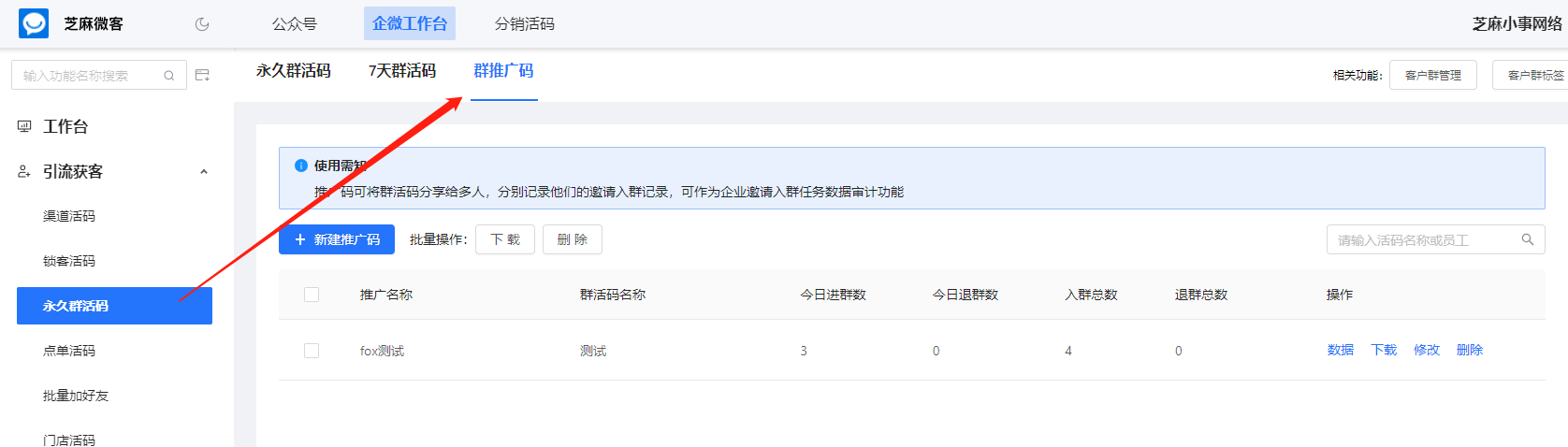Screen dimensions: 1568x447
Task: Click the info icon in 使用需知 notice
Action: [x=301, y=166]
